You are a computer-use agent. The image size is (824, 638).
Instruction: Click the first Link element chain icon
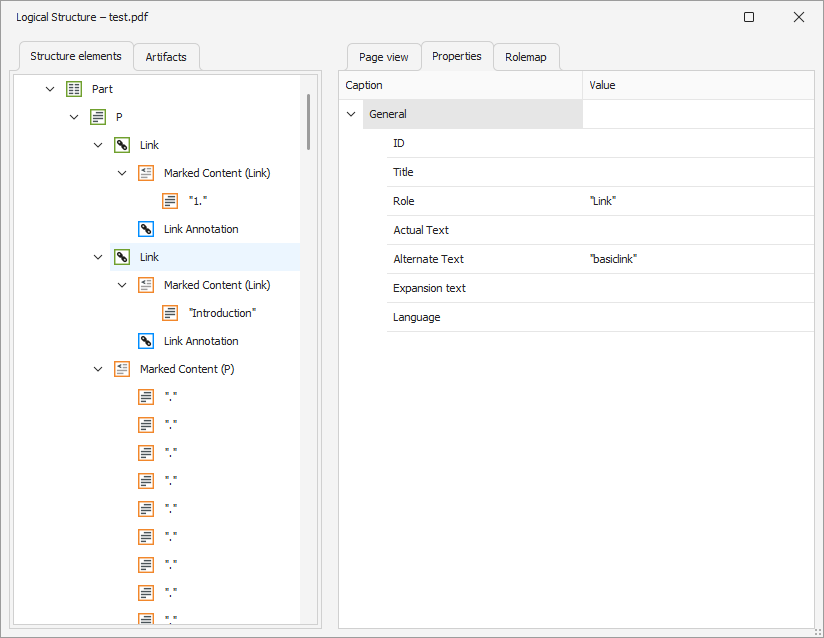(x=122, y=145)
